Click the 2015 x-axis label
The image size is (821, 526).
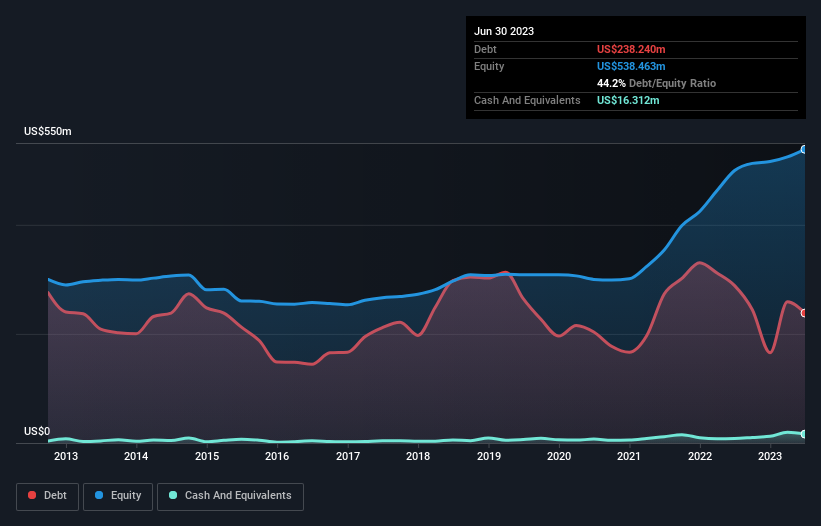(207, 456)
